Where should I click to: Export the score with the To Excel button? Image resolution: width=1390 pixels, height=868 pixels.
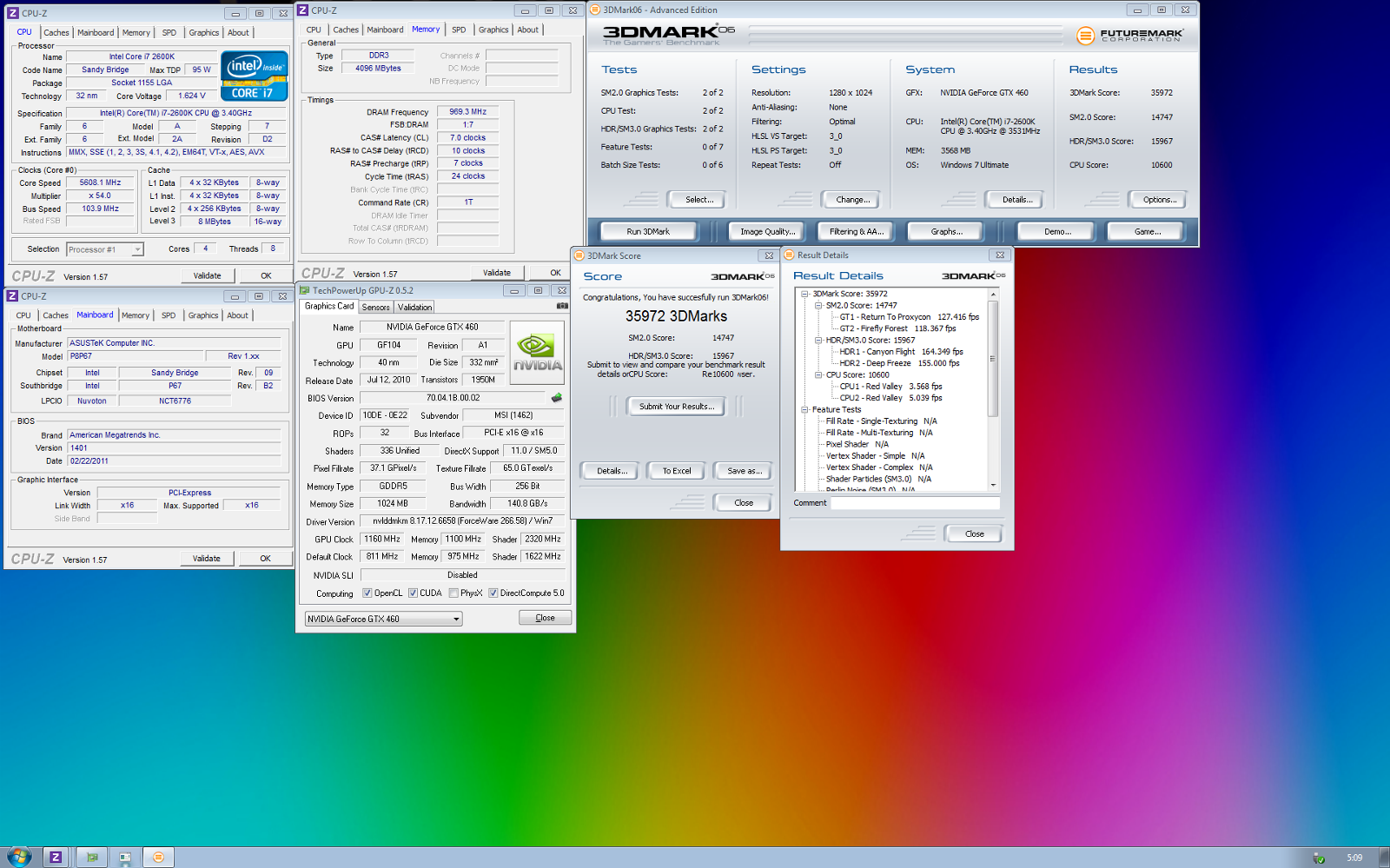[677, 471]
